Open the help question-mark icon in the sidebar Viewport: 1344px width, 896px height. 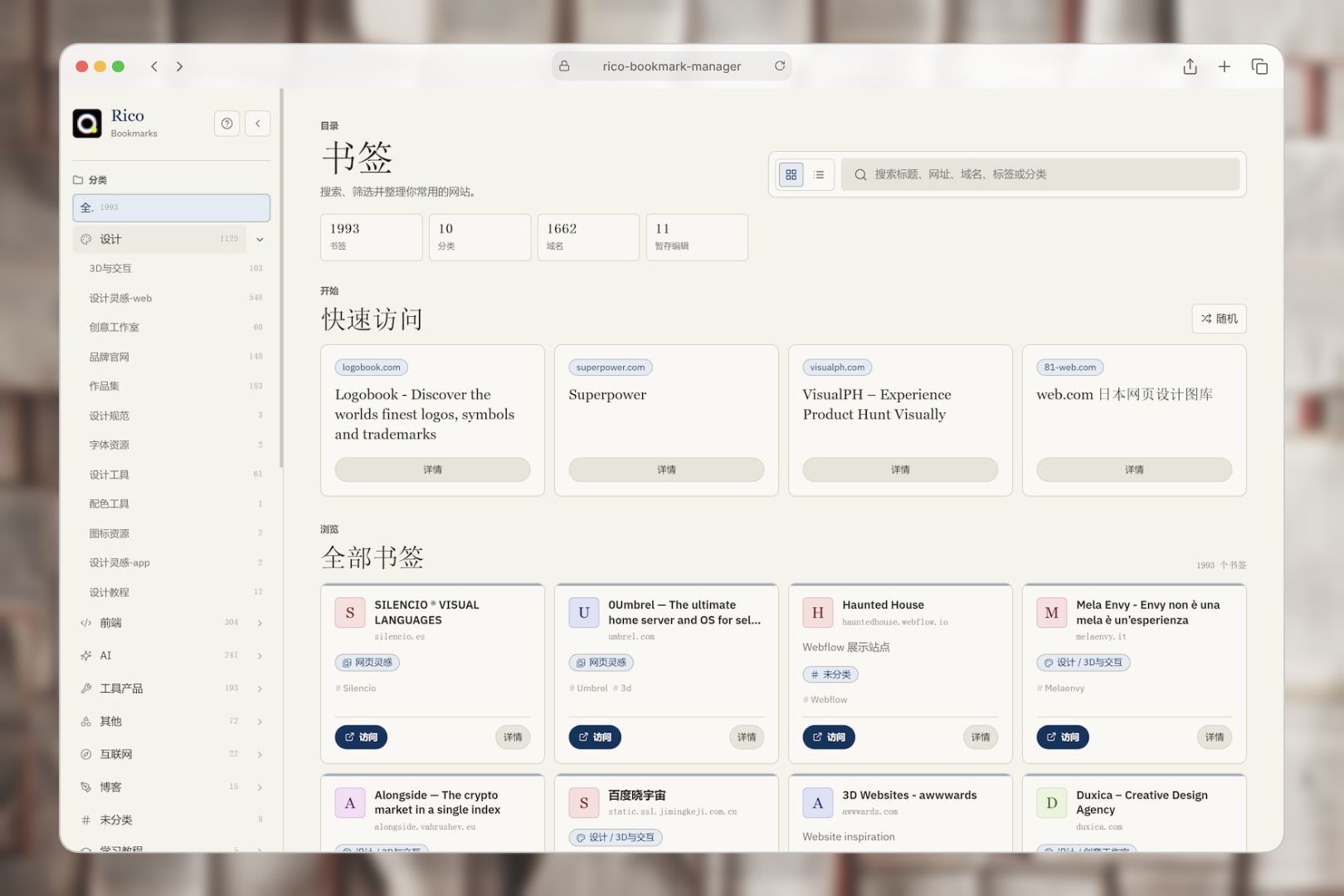point(226,123)
